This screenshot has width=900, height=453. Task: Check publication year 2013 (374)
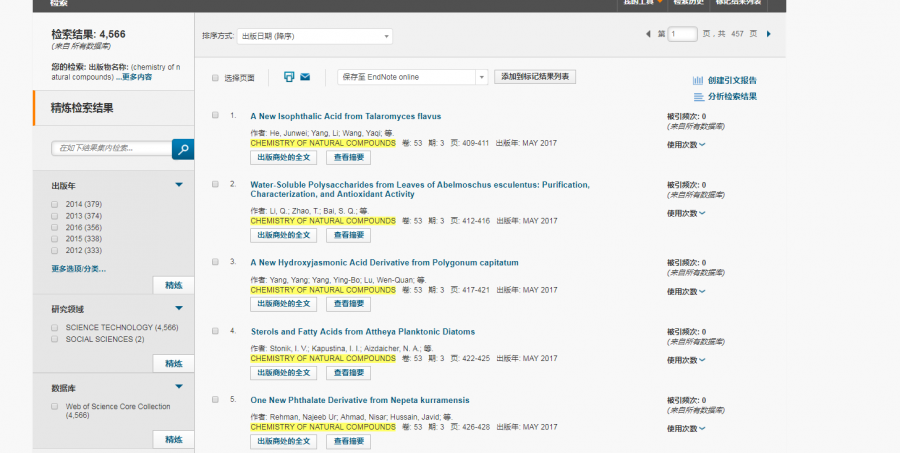click(x=55, y=216)
